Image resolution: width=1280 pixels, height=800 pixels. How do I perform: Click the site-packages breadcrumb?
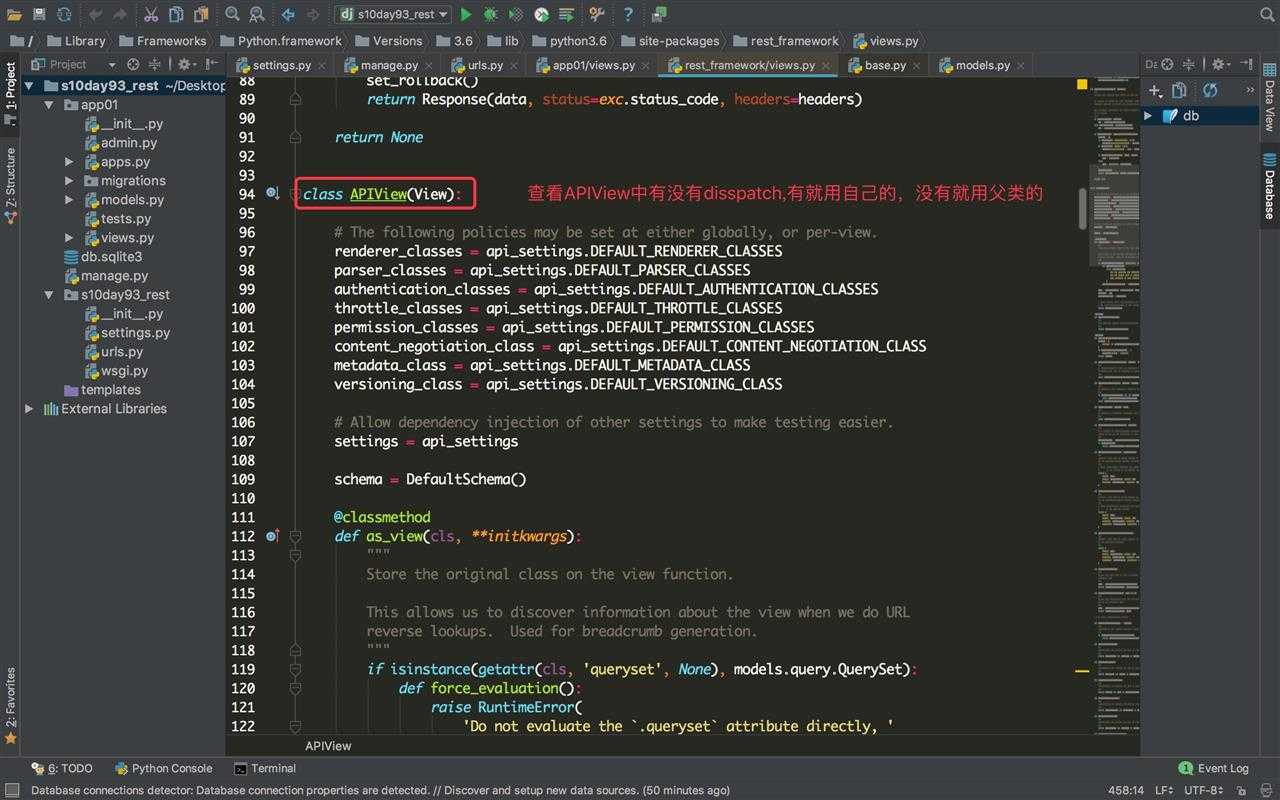[x=670, y=41]
